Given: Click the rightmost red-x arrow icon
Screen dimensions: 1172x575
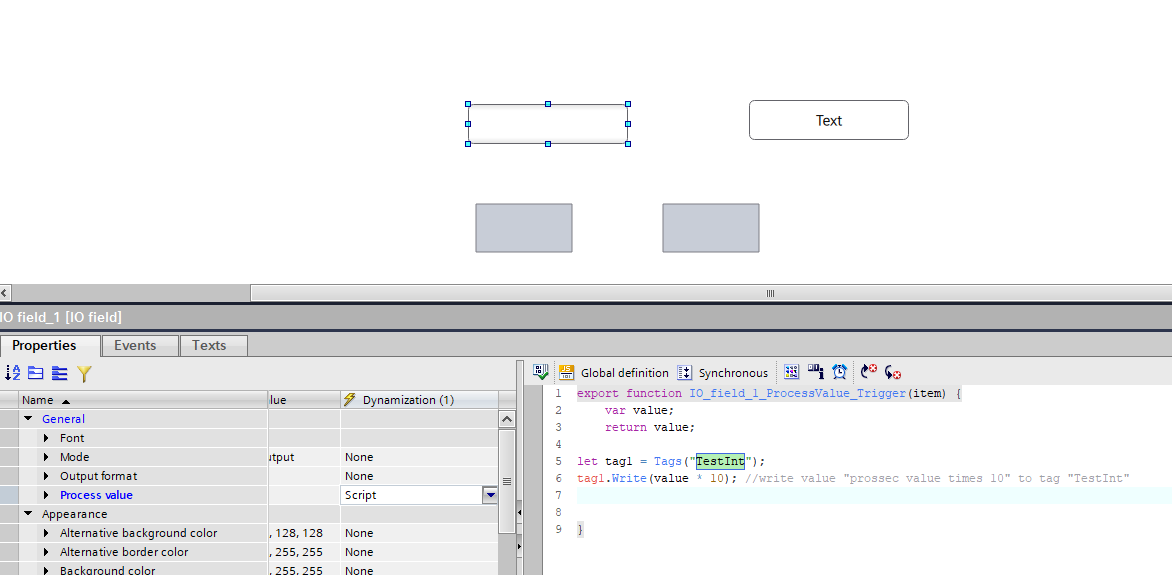Looking at the screenshot, I should [893, 372].
